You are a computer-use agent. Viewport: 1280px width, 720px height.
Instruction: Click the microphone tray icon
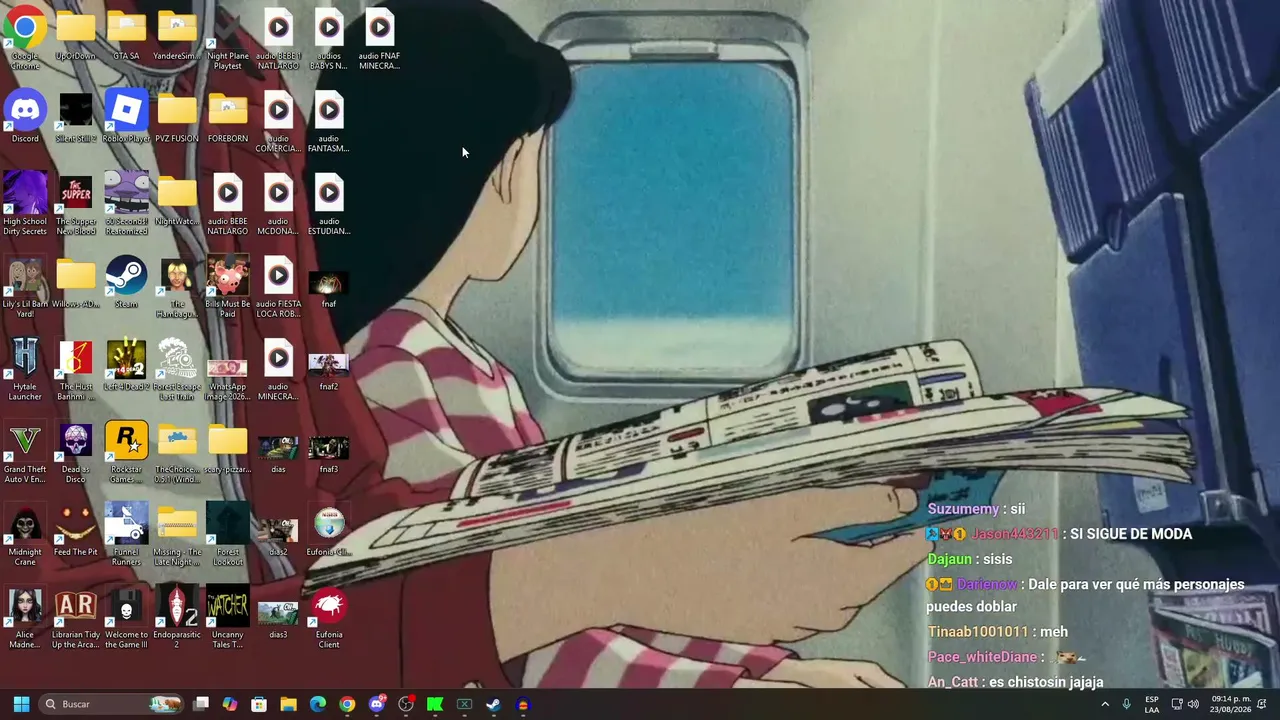click(x=1127, y=704)
